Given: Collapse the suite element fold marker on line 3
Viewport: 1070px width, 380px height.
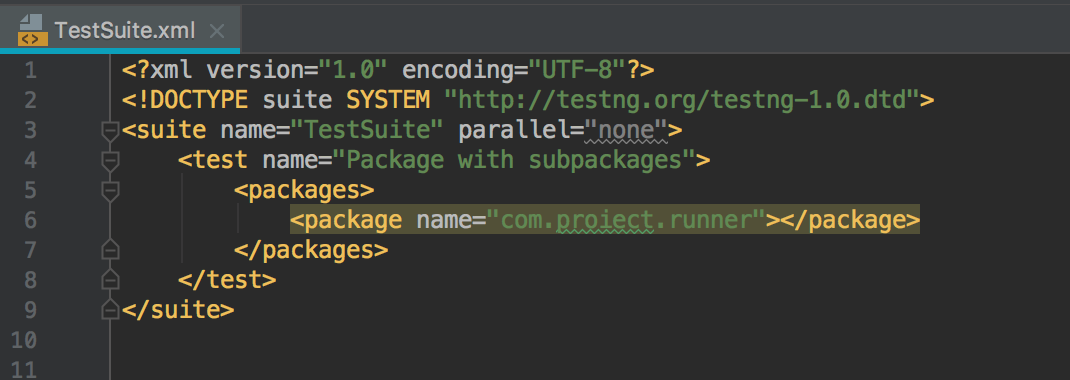Looking at the screenshot, I should [x=110, y=130].
